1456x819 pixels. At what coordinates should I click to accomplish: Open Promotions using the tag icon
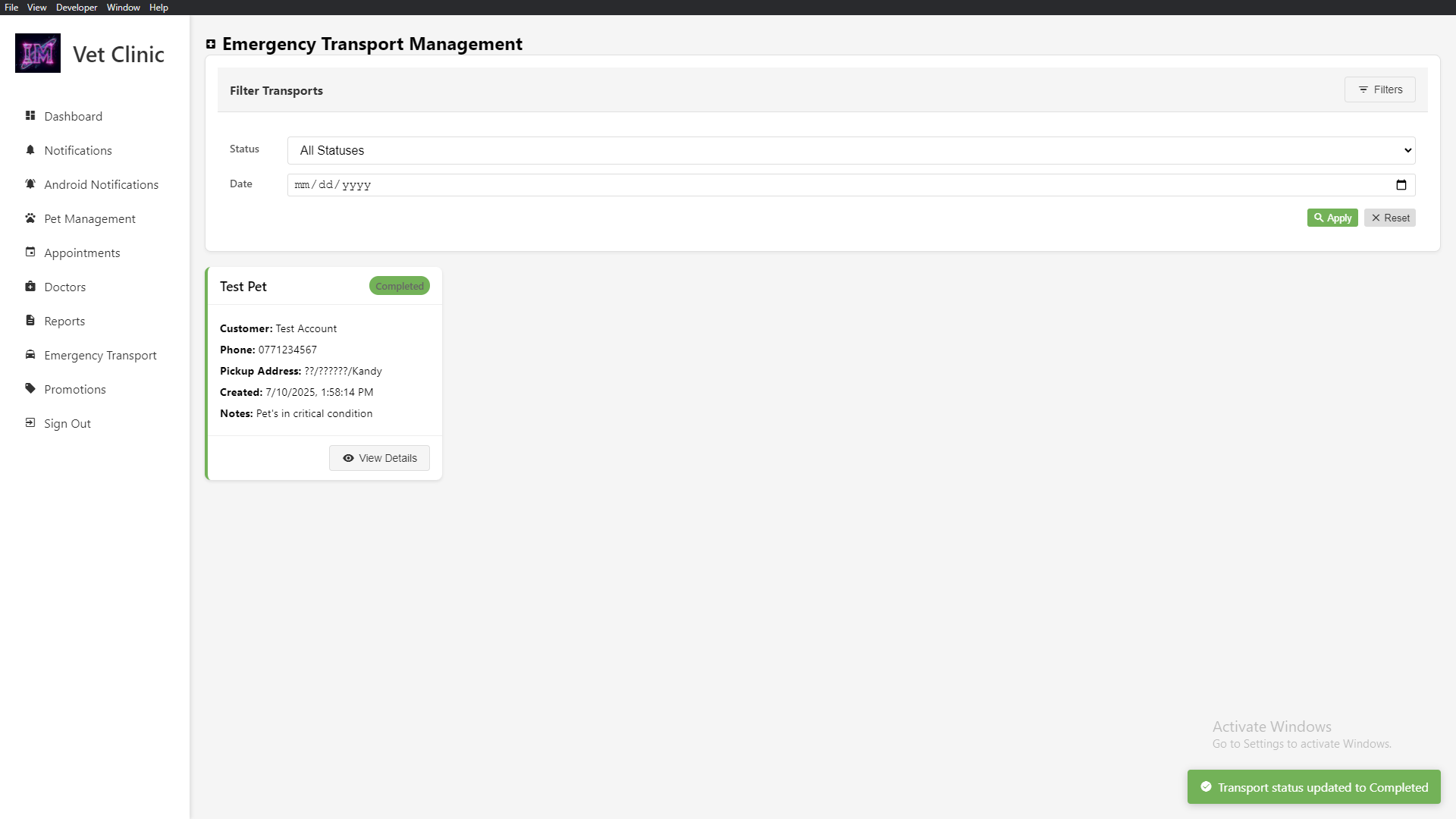[30, 388]
